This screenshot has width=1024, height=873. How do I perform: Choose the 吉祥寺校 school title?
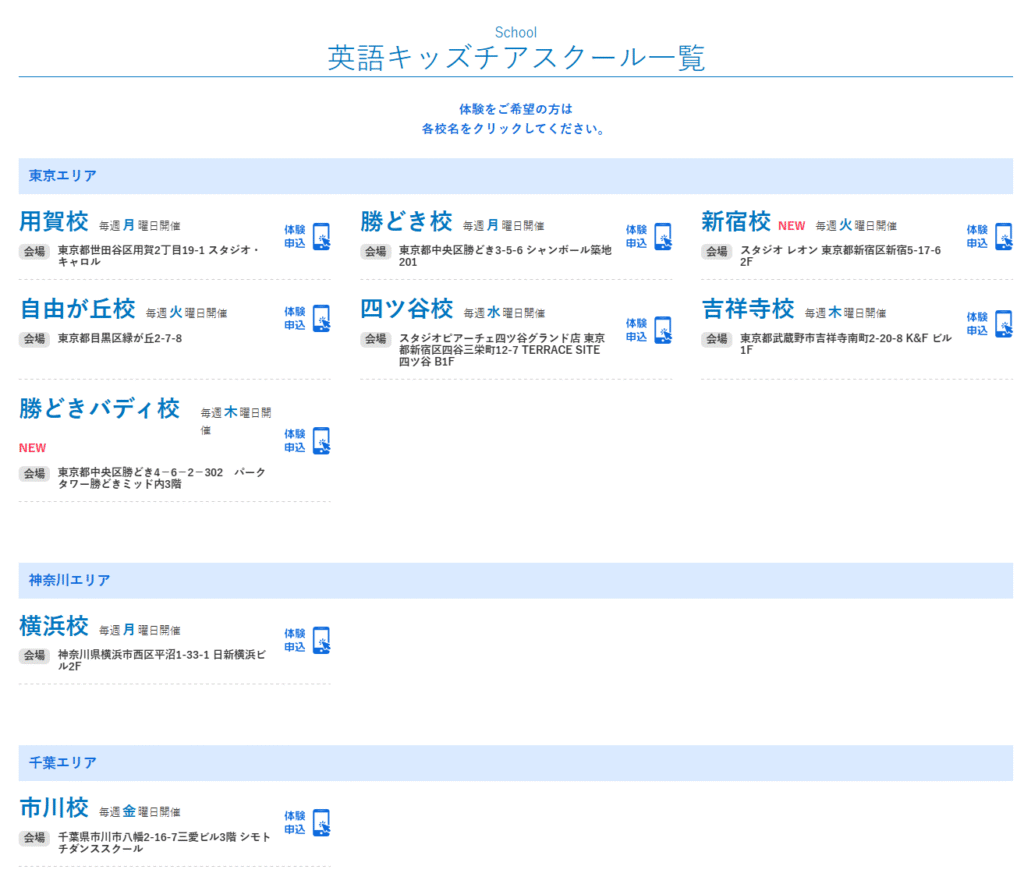coord(748,308)
